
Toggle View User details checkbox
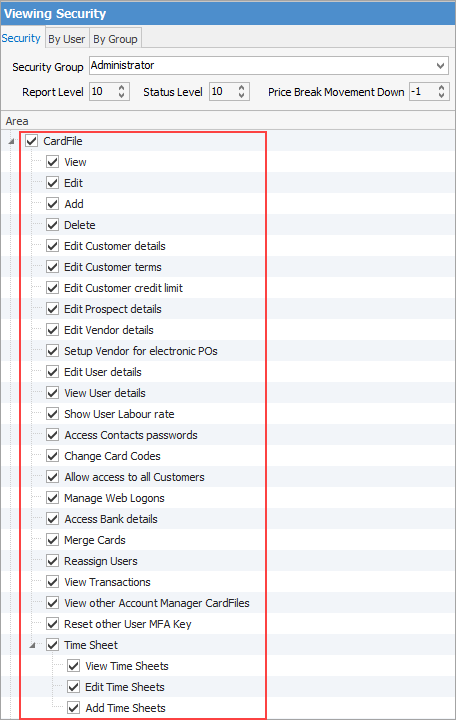(52, 393)
